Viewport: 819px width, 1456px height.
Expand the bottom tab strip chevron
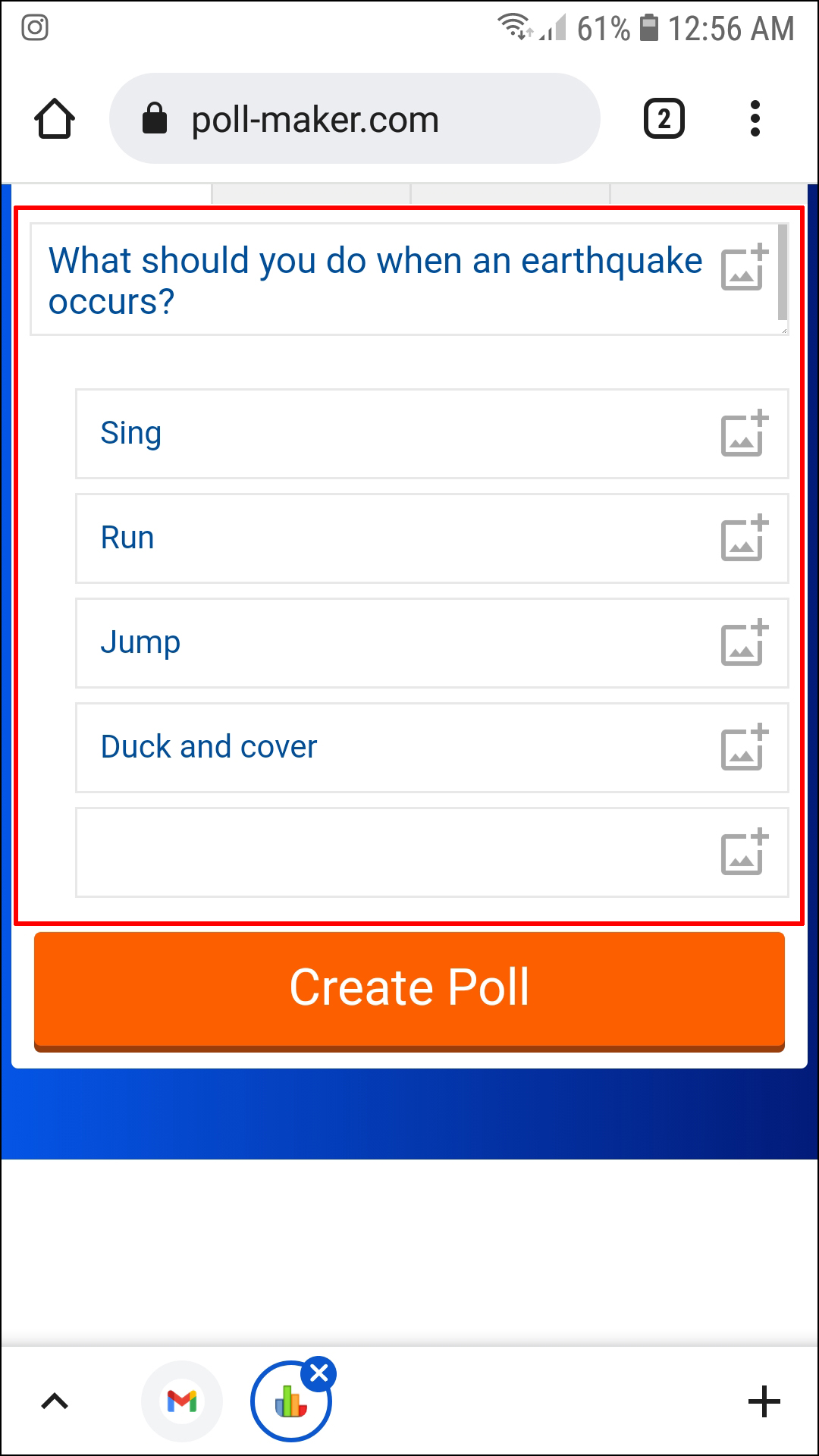(x=55, y=1401)
